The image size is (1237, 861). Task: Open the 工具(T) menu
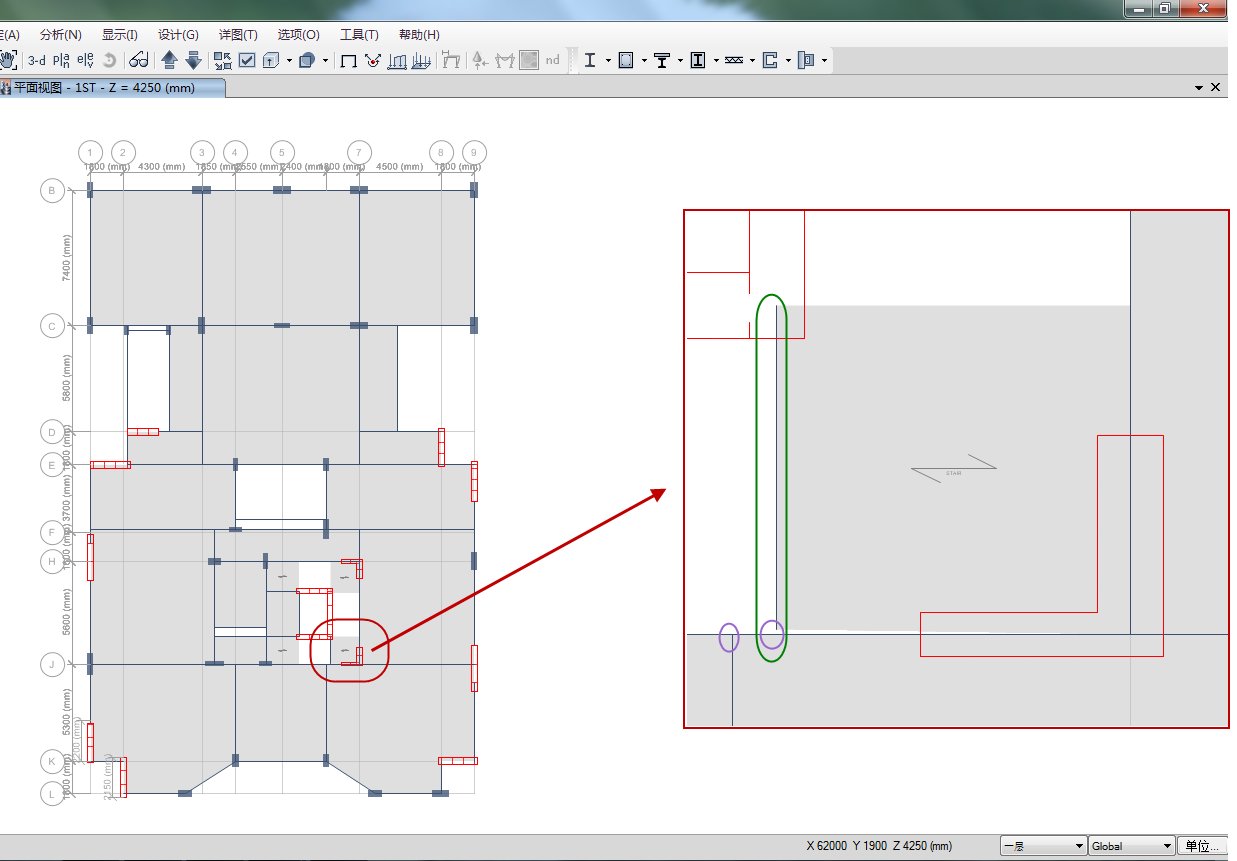359,35
